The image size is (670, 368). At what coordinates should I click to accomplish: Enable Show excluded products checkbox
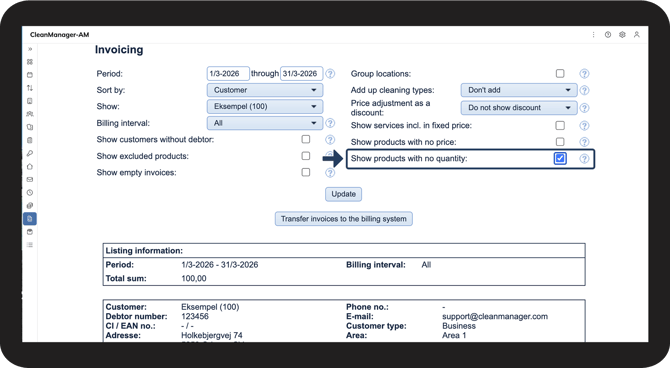pos(306,156)
